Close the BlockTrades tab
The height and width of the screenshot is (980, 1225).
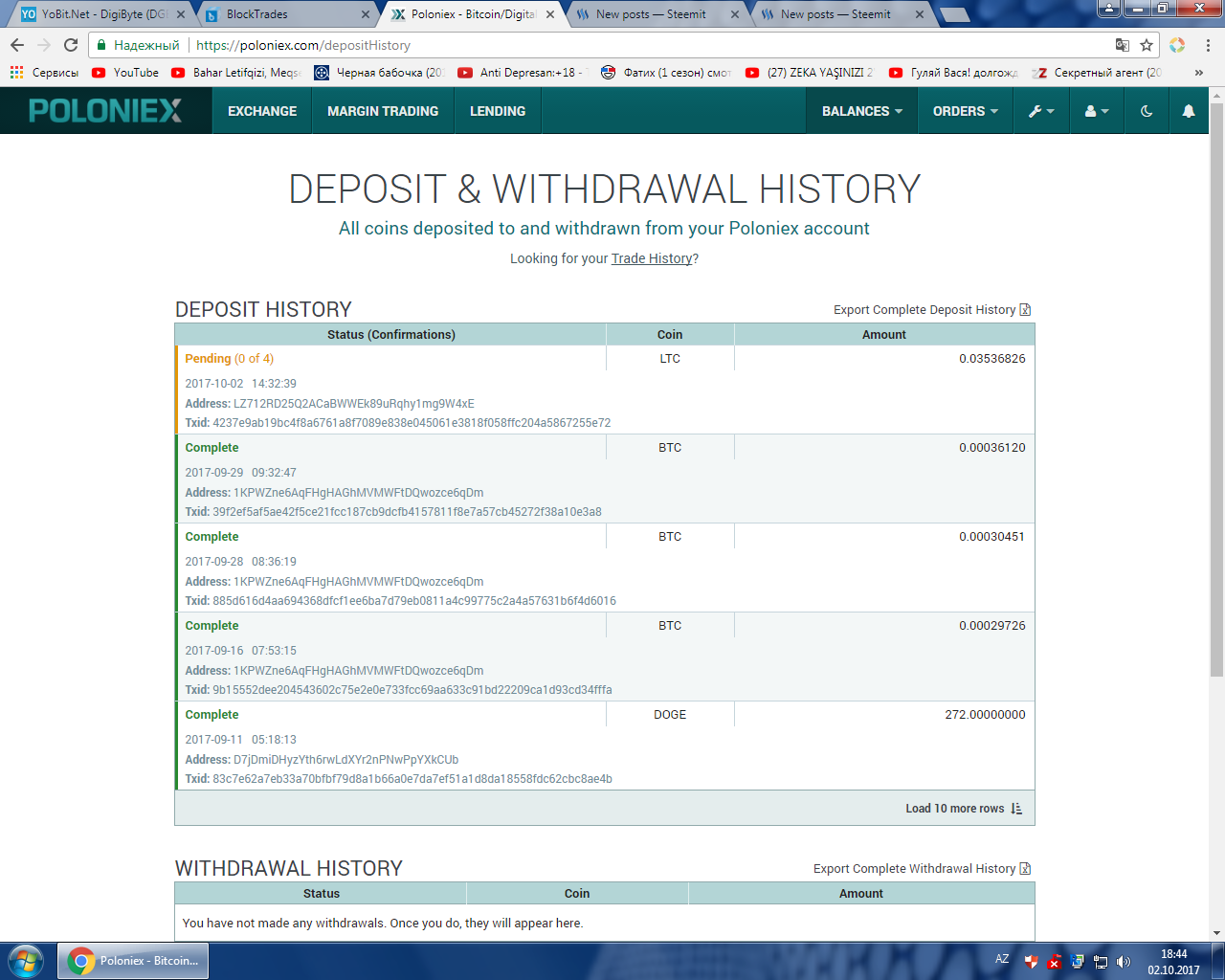pyautogui.click(x=366, y=14)
